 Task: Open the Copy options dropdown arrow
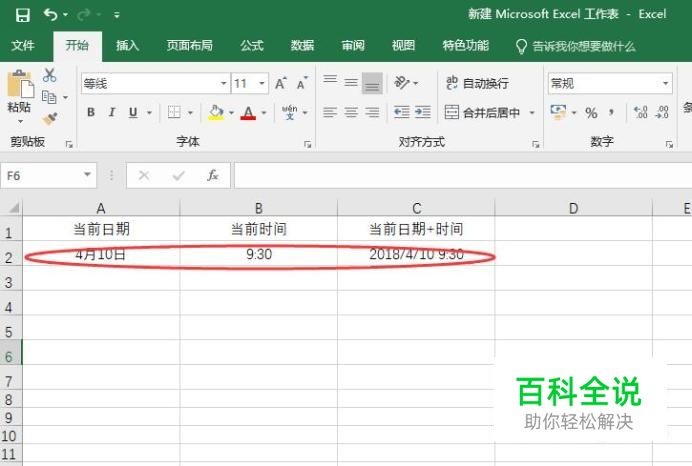(65, 97)
